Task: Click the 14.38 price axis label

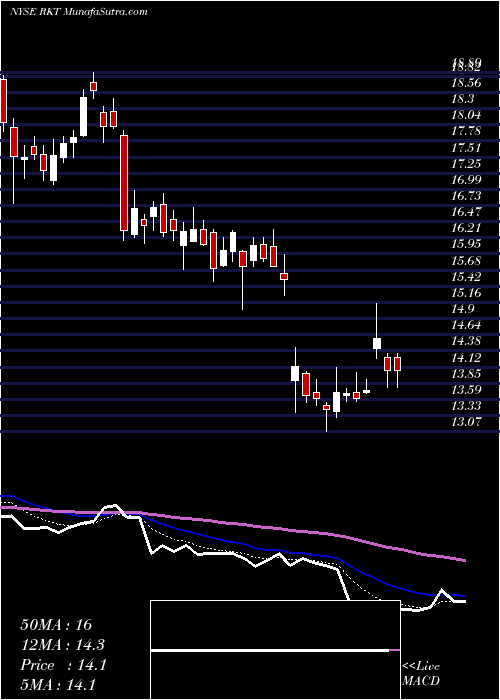Action: [467, 341]
